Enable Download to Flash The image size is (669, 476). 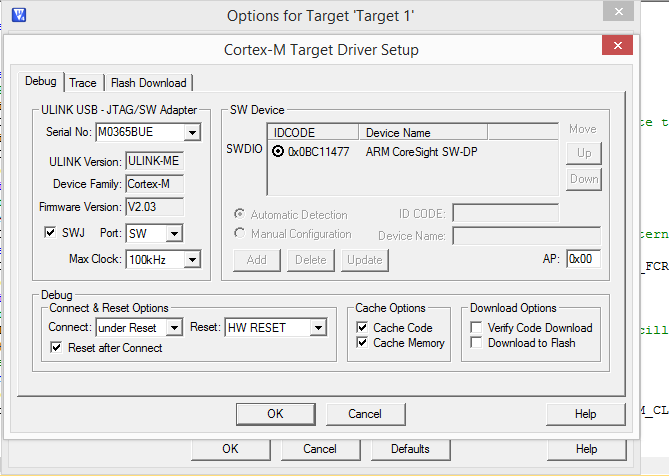pyautogui.click(x=476, y=342)
